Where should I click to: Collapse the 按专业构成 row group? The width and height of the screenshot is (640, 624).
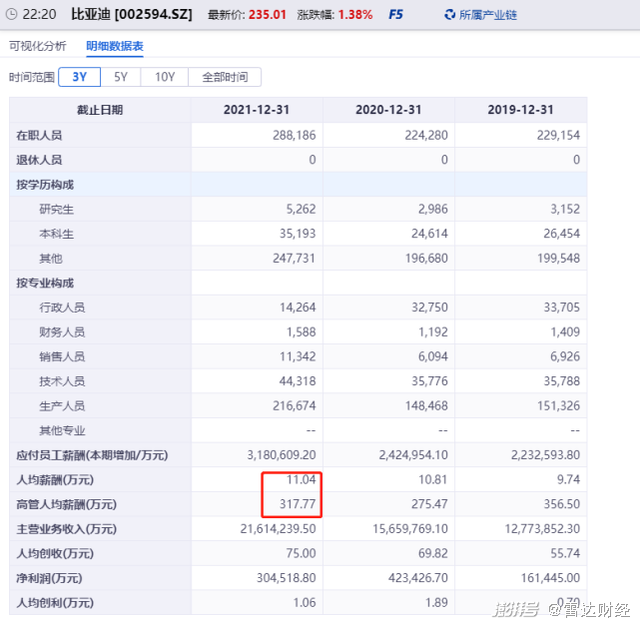45,283
